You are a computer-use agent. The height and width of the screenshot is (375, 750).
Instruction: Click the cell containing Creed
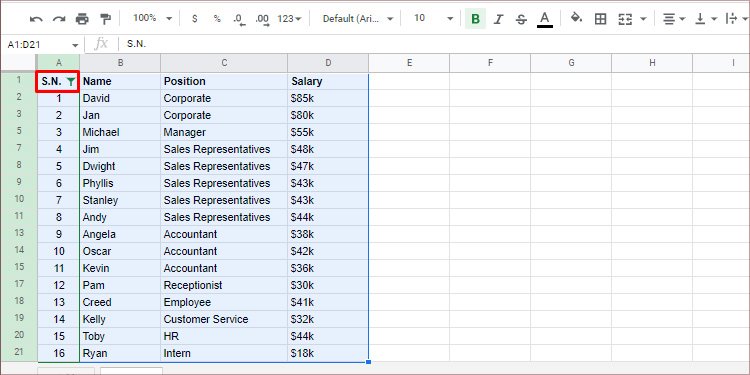(120, 302)
